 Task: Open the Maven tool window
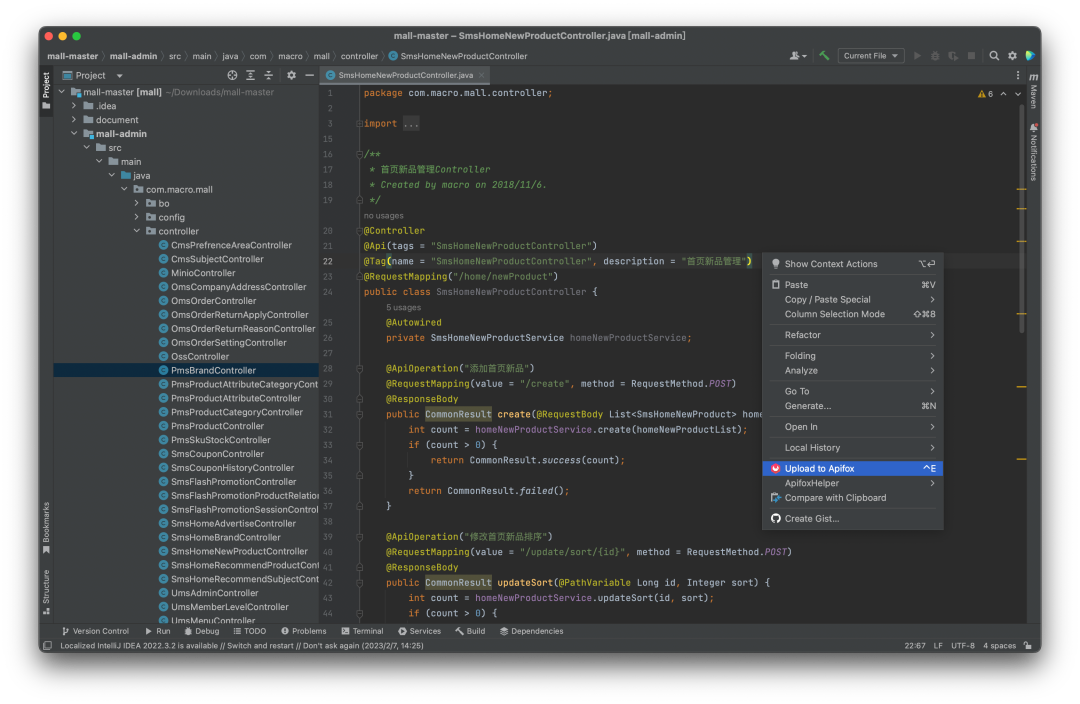1033,92
